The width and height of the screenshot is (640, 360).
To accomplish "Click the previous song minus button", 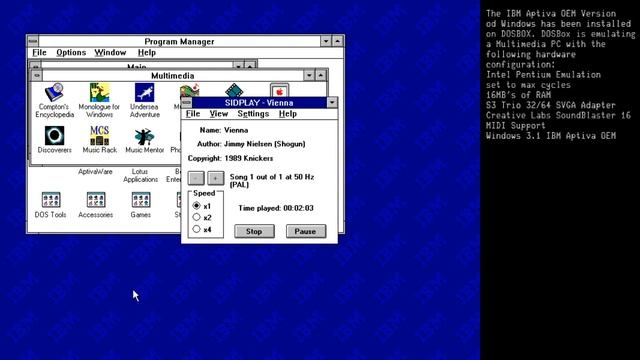I will (x=196, y=178).
